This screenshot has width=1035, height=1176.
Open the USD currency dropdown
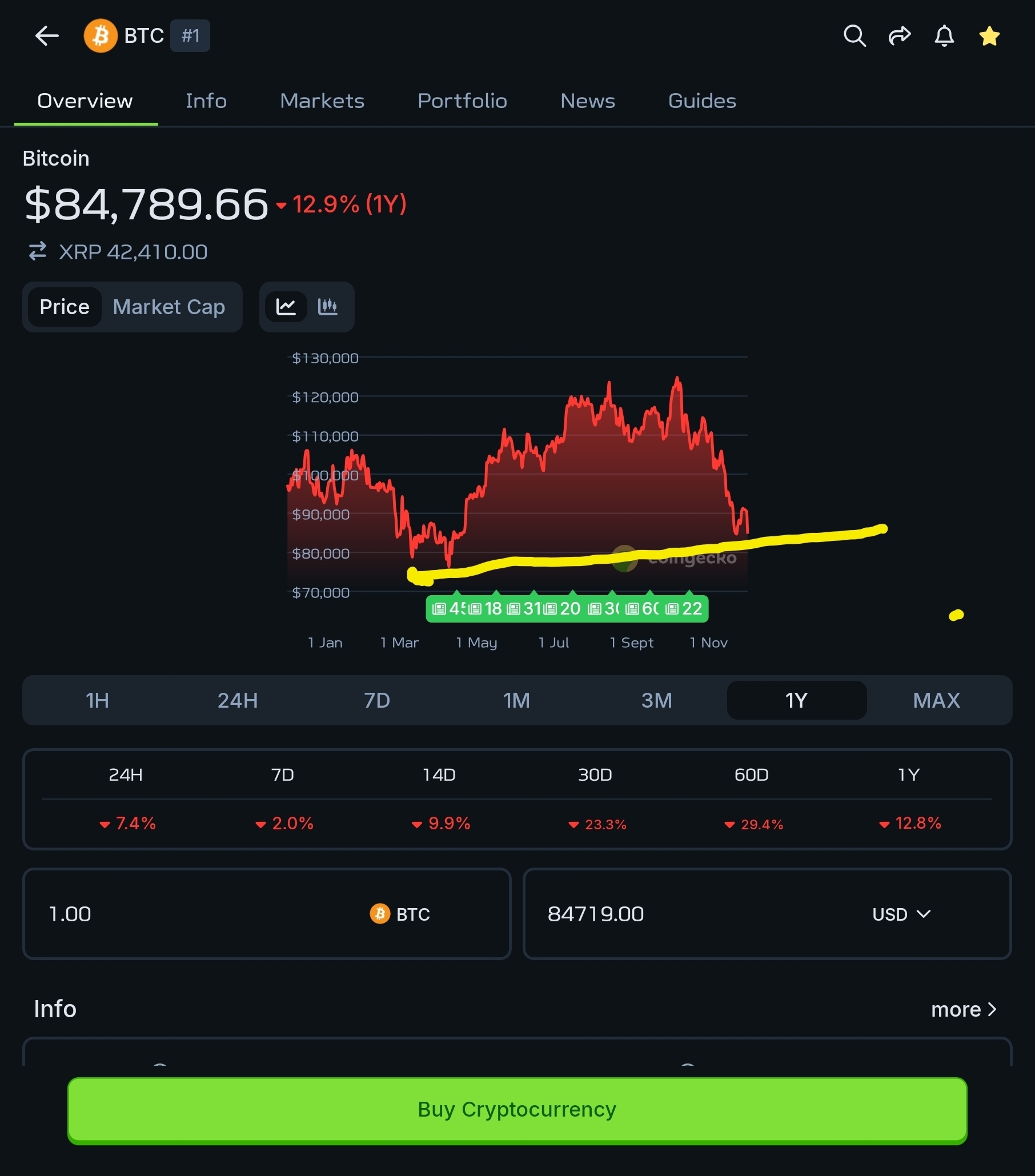click(901, 914)
